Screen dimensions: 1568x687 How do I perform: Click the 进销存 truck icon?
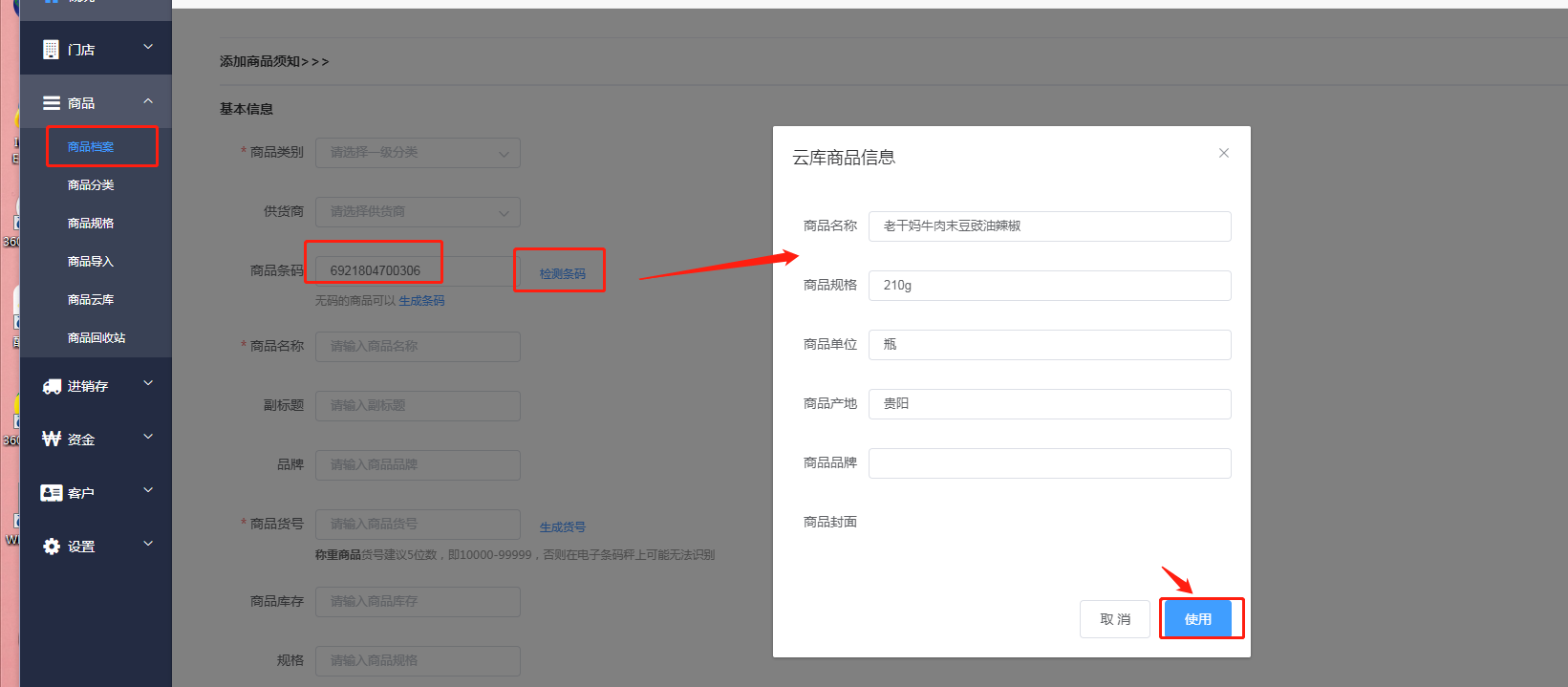coord(52,386)
